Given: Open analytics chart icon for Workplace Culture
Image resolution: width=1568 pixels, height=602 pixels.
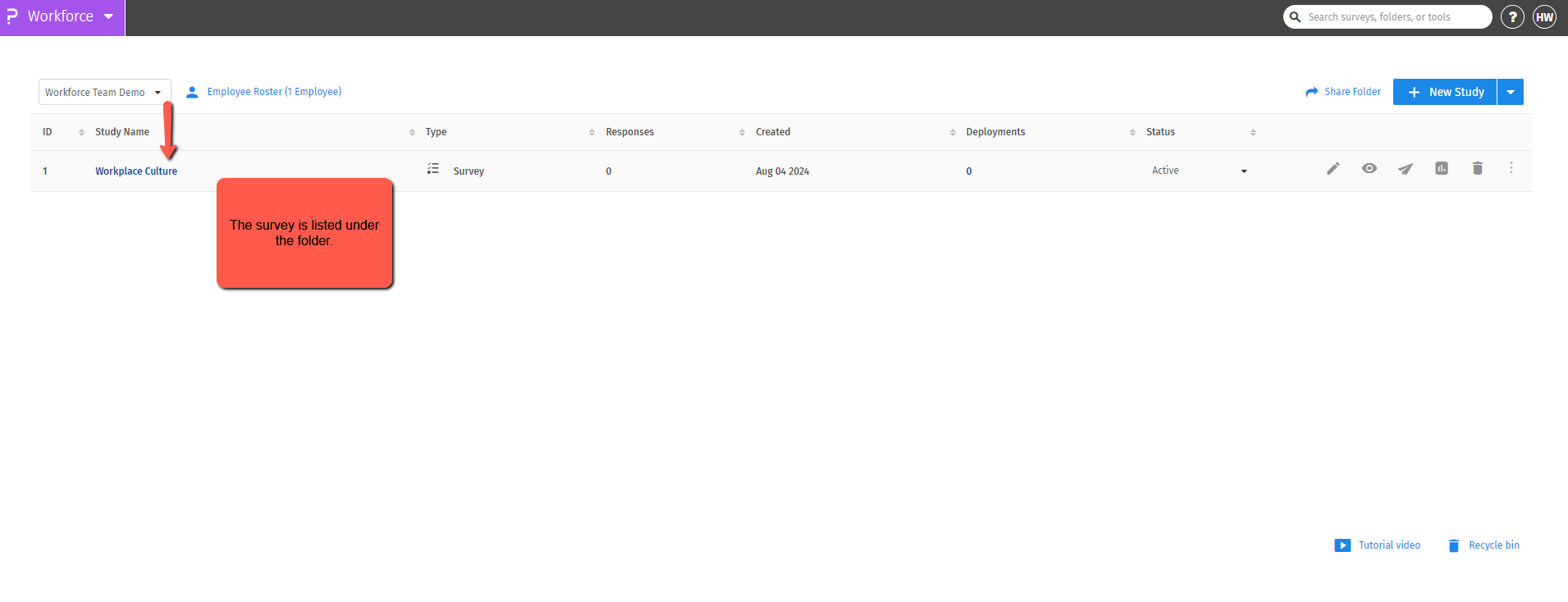Looking at the screenshot, I should coord(1442,168).
